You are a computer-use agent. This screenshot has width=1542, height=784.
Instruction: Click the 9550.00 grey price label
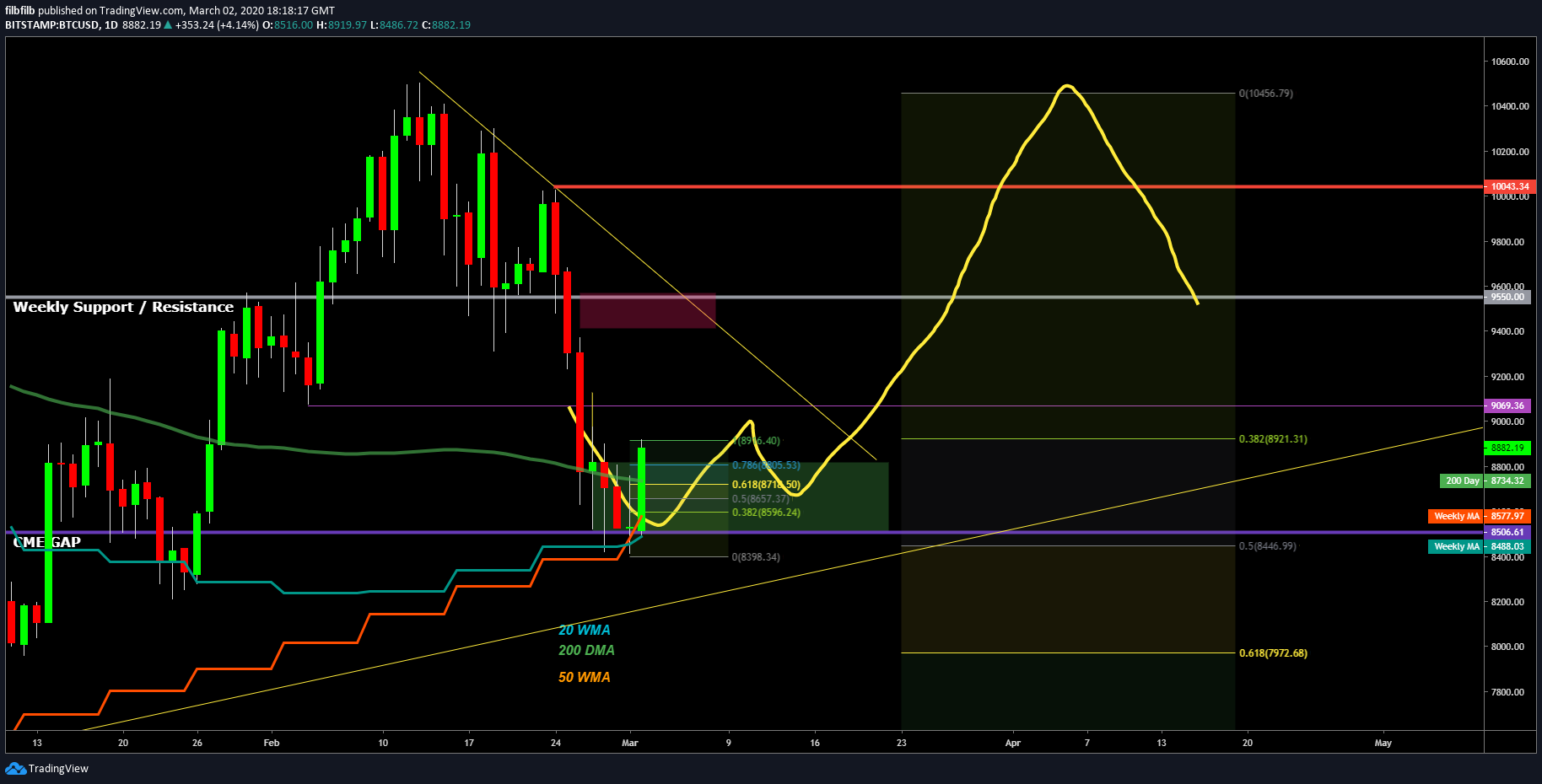coord(1507,297)
